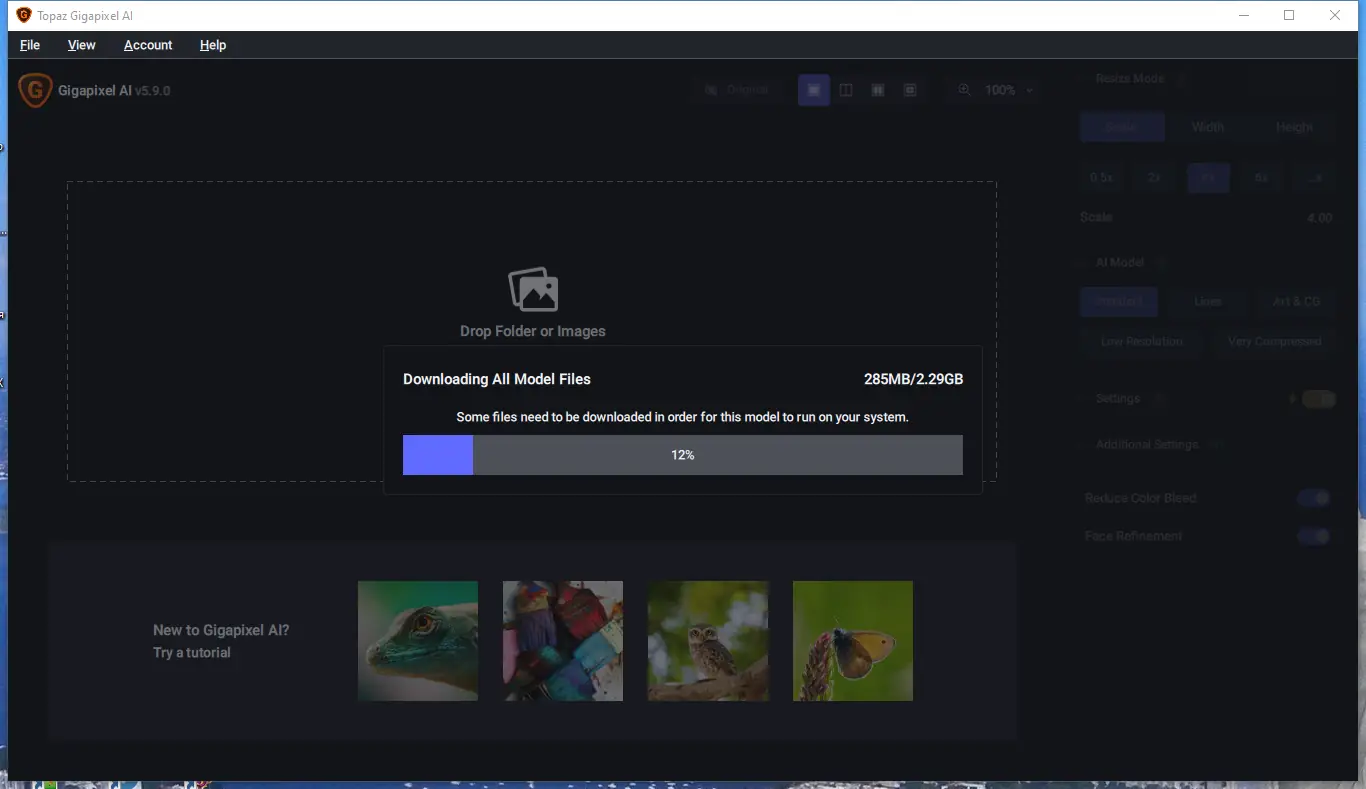Select the Width resize mode tab

pyautogui.click(x=1208, y=127)
